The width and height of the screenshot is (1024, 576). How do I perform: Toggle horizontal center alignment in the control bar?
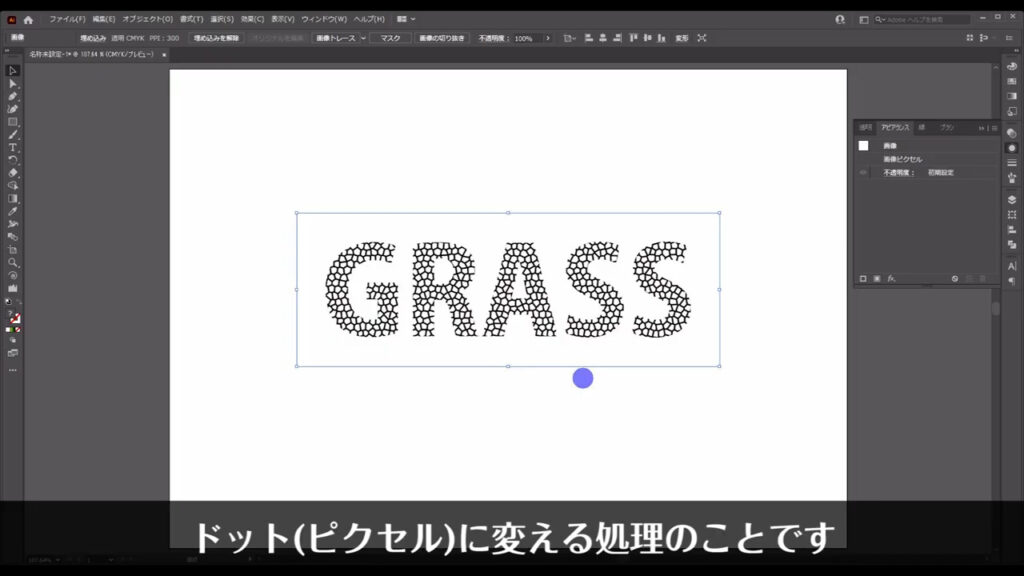click(x=602, y=38)
